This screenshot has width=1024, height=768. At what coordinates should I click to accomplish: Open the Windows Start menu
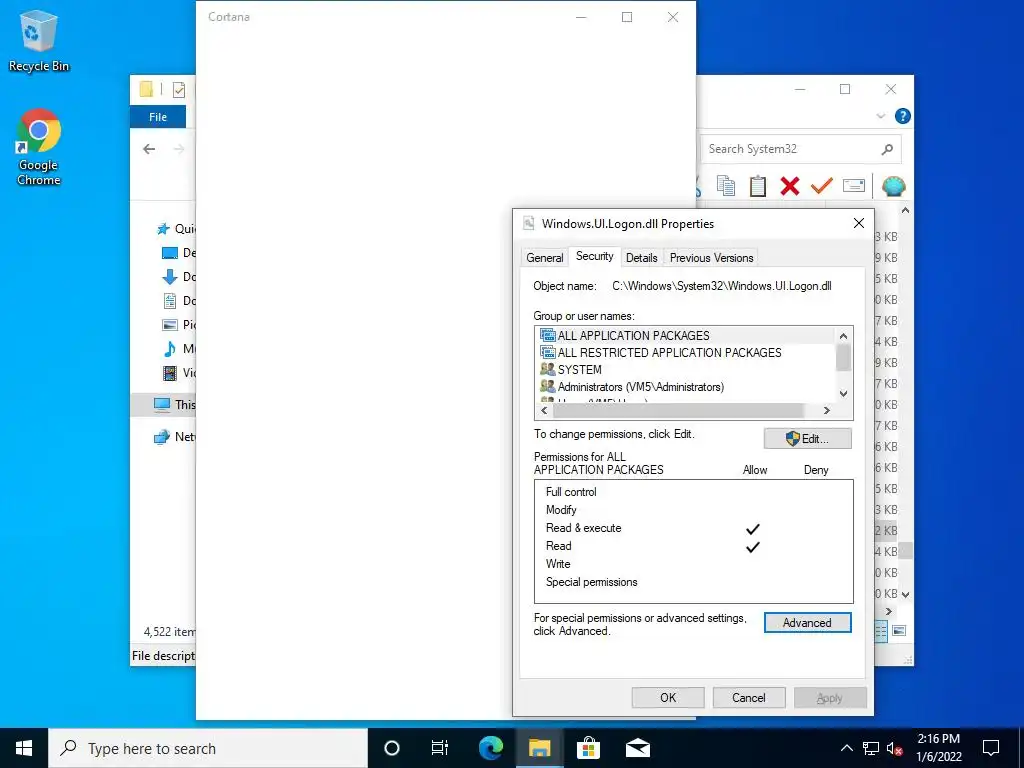pos(24,748)
